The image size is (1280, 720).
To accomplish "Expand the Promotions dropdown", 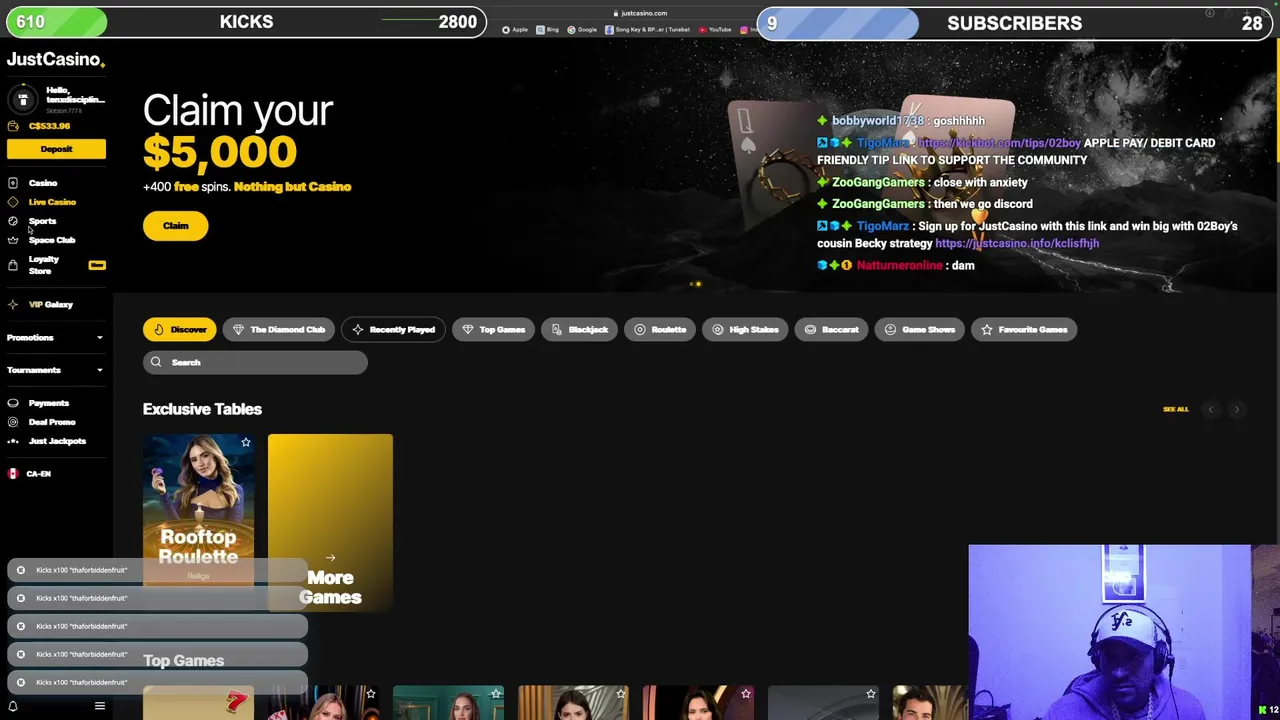I will pyautogui.click(x=56, y=338).
